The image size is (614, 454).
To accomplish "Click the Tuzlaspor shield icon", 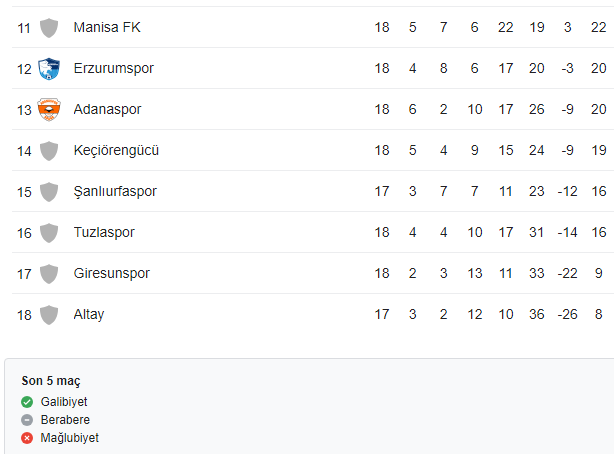I will [x=49, y=233].
